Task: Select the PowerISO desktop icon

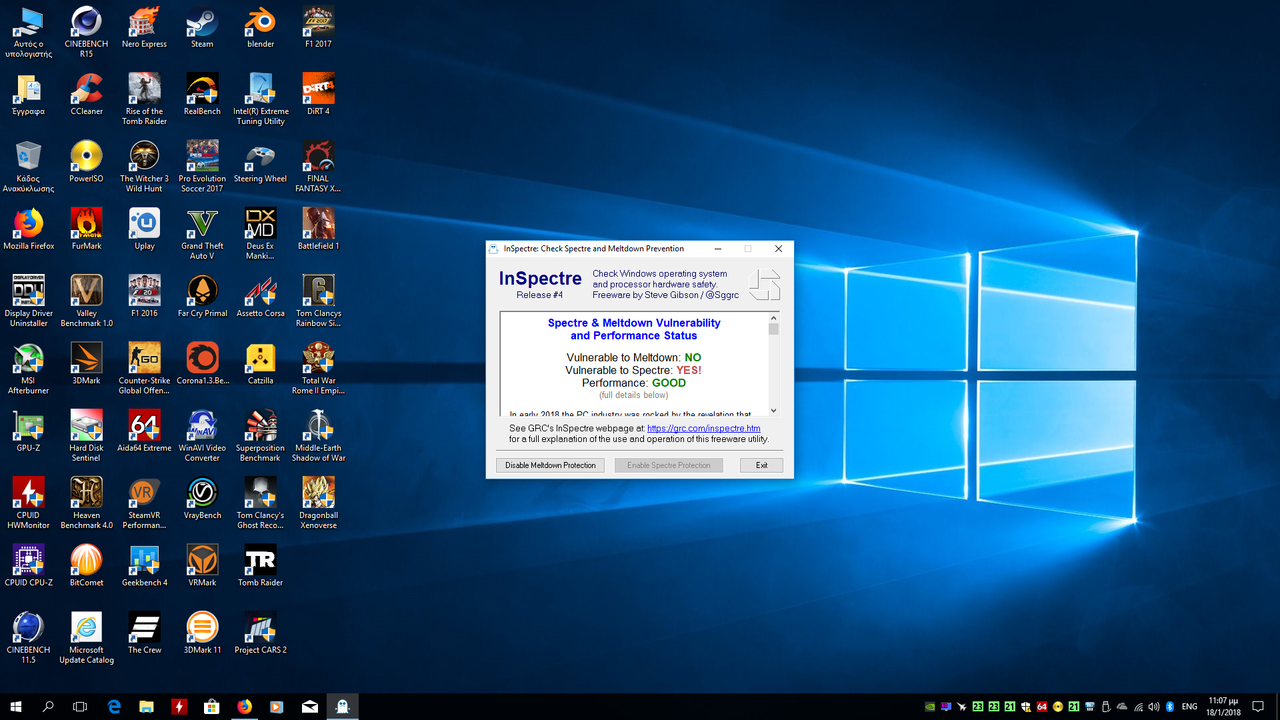Action: point(86,162)
